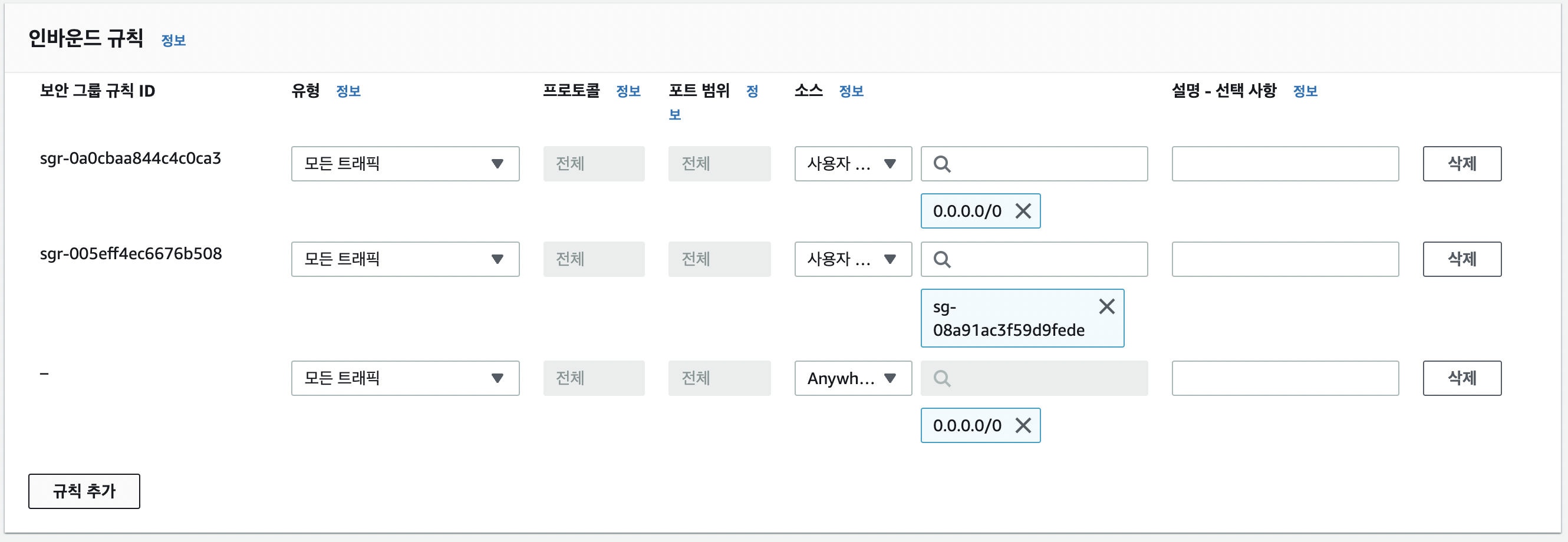Click description field in the Anywhere rule row
Image resolution: width=1568 pixels, height=542 pixels.
pyautogui.click(x=1285, y=378)
